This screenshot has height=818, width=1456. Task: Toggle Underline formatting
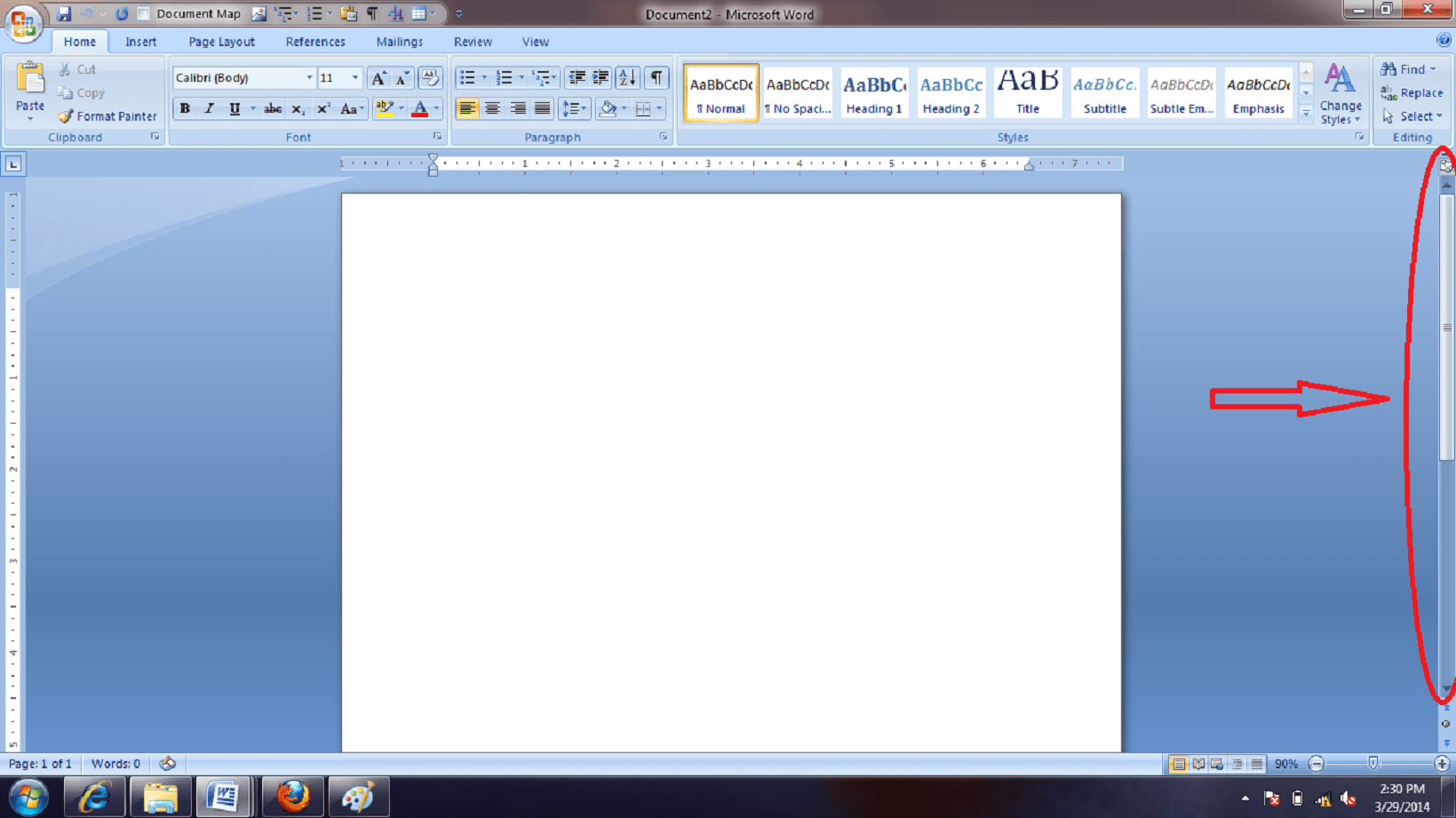235,108
